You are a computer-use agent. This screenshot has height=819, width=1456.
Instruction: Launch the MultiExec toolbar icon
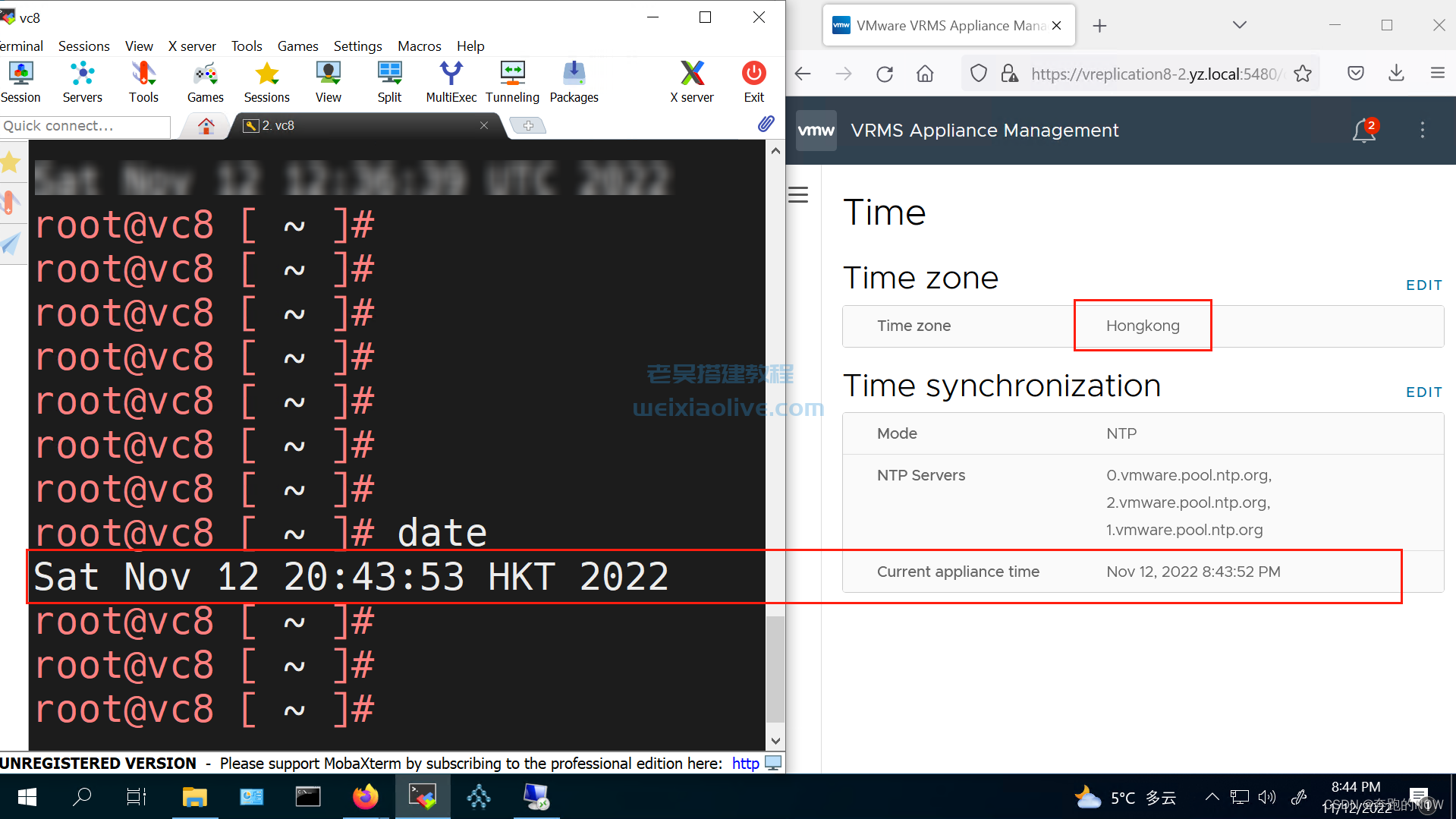451,82
